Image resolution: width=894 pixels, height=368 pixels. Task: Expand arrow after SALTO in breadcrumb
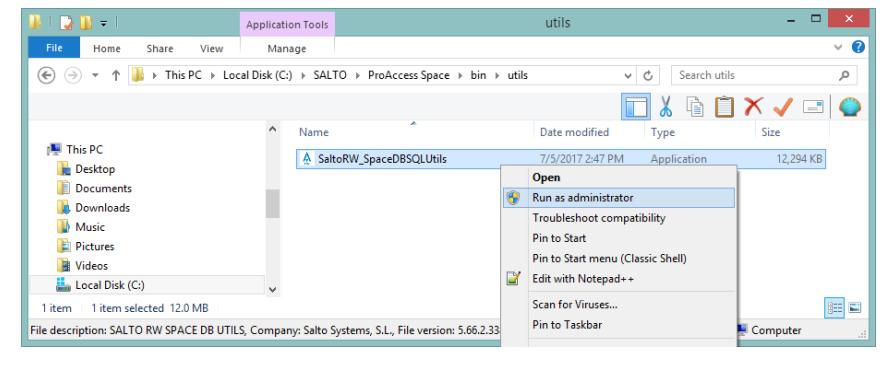click(x=357, y=75)
